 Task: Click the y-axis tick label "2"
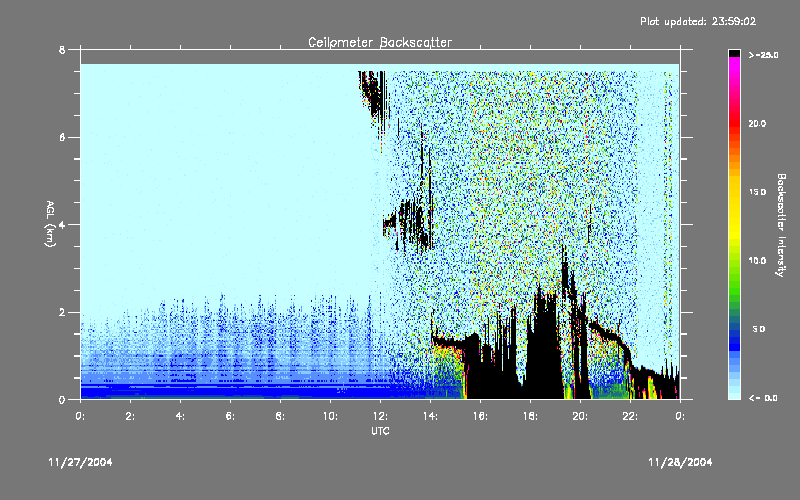(x=62, y=312)
